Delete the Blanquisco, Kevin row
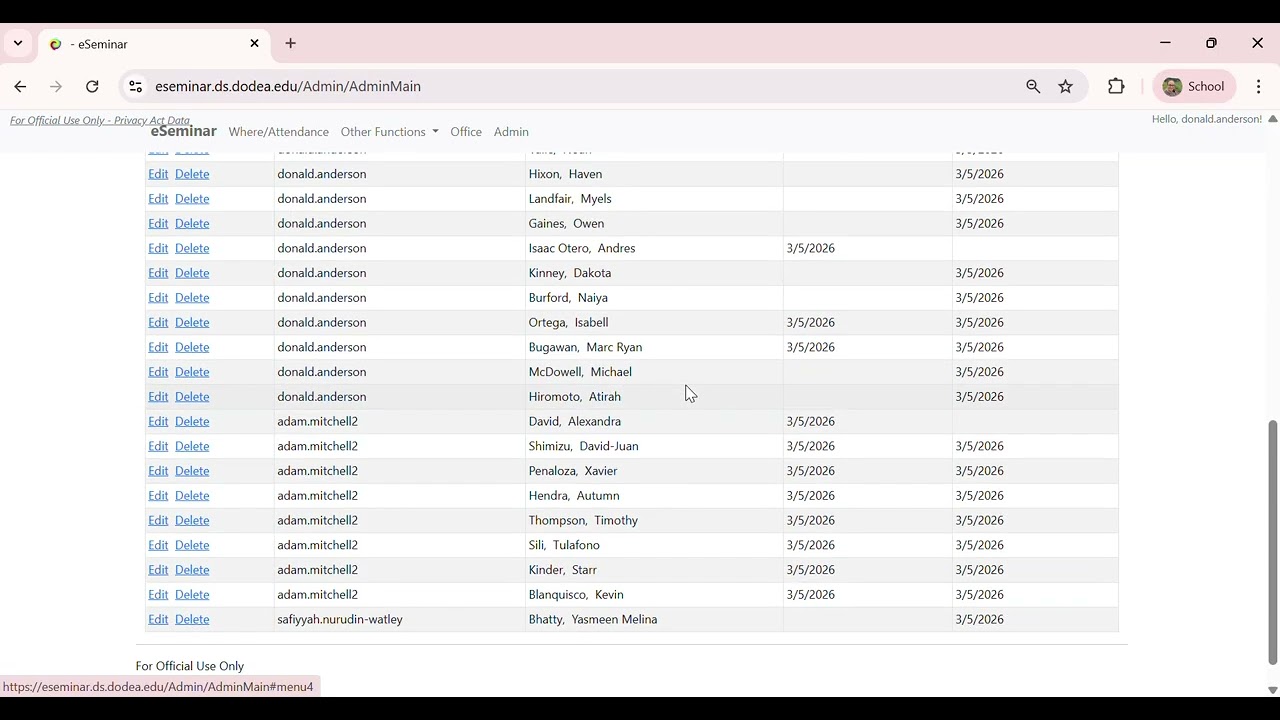The width and height of the screenshot is (1280, 720). pos(192,595)
